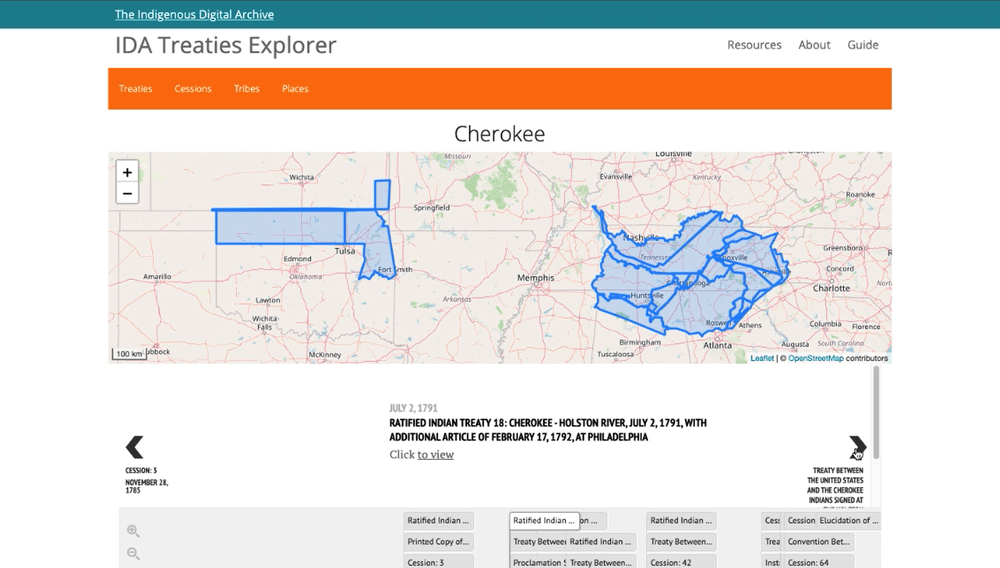This screenshot has width=1000, height=568.
Task: Open the About page
Action: (x=814, y=45)
